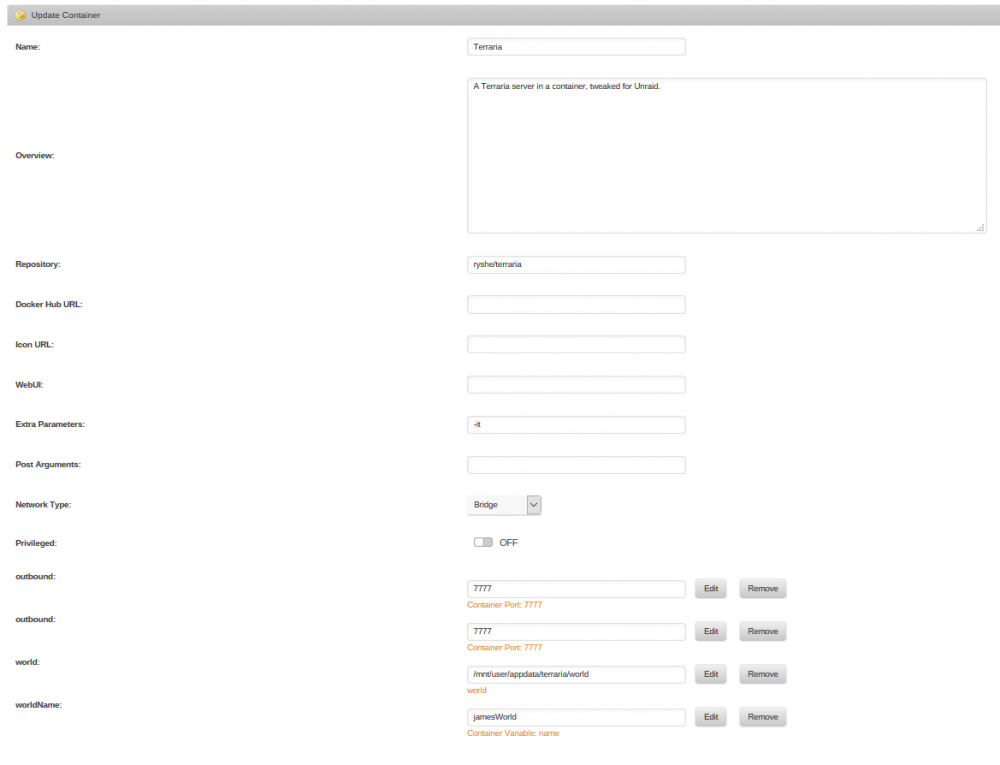Image resolution: width=1000 pixels, height=765 pixels.
Task: Remove the first outbound port mapping
Action: pyautogui.click(x=763, y=588)
